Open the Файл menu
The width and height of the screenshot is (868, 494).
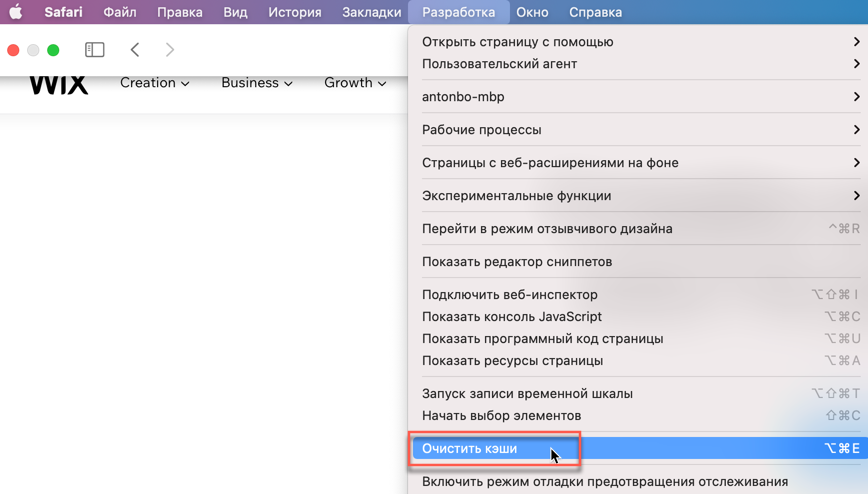pyautogui.click(x=120, y=12)
